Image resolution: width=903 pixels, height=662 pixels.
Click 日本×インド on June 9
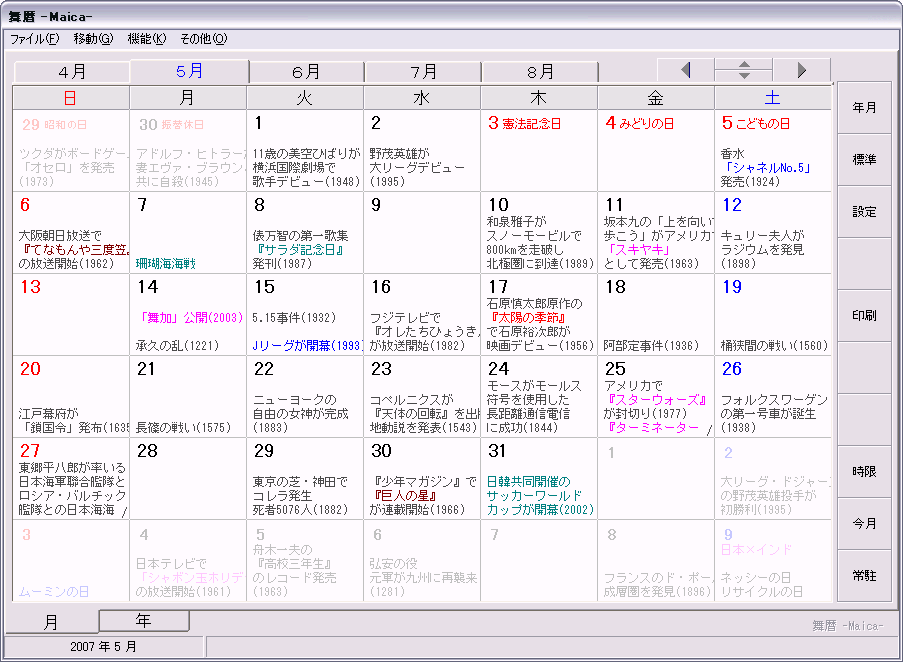(756, 550)
